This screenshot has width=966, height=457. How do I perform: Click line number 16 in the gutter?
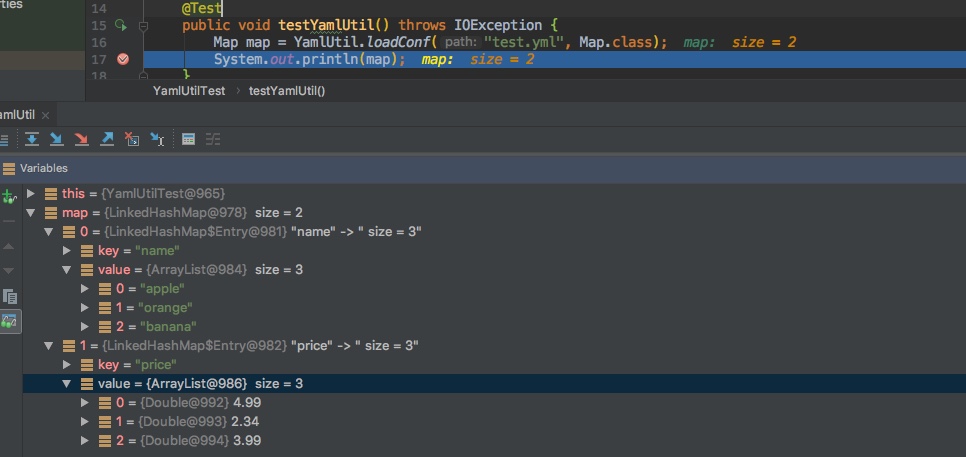click(x=99, y=42)
